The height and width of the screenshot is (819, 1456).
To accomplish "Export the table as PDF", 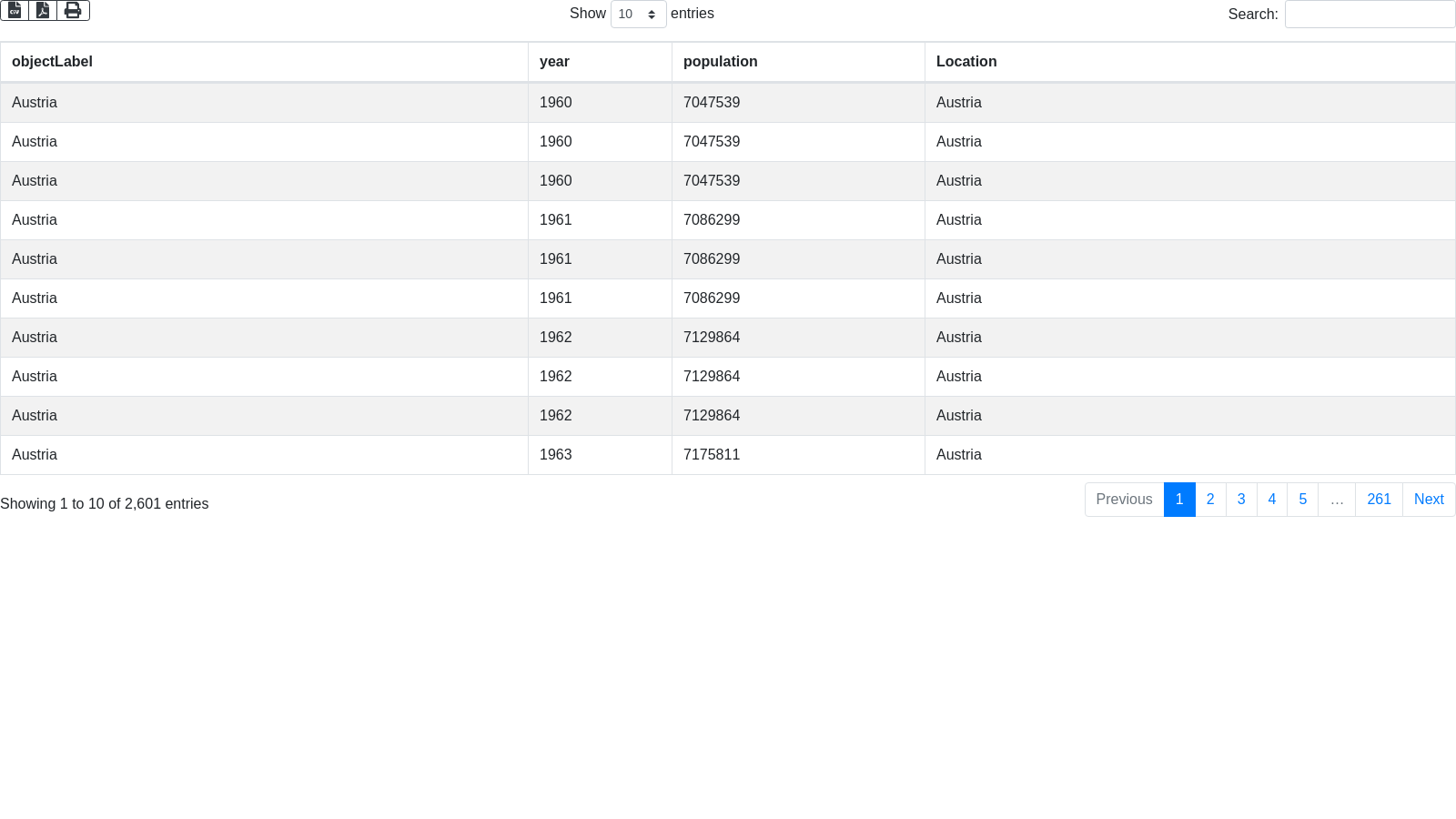I will [x=43, y=10].
